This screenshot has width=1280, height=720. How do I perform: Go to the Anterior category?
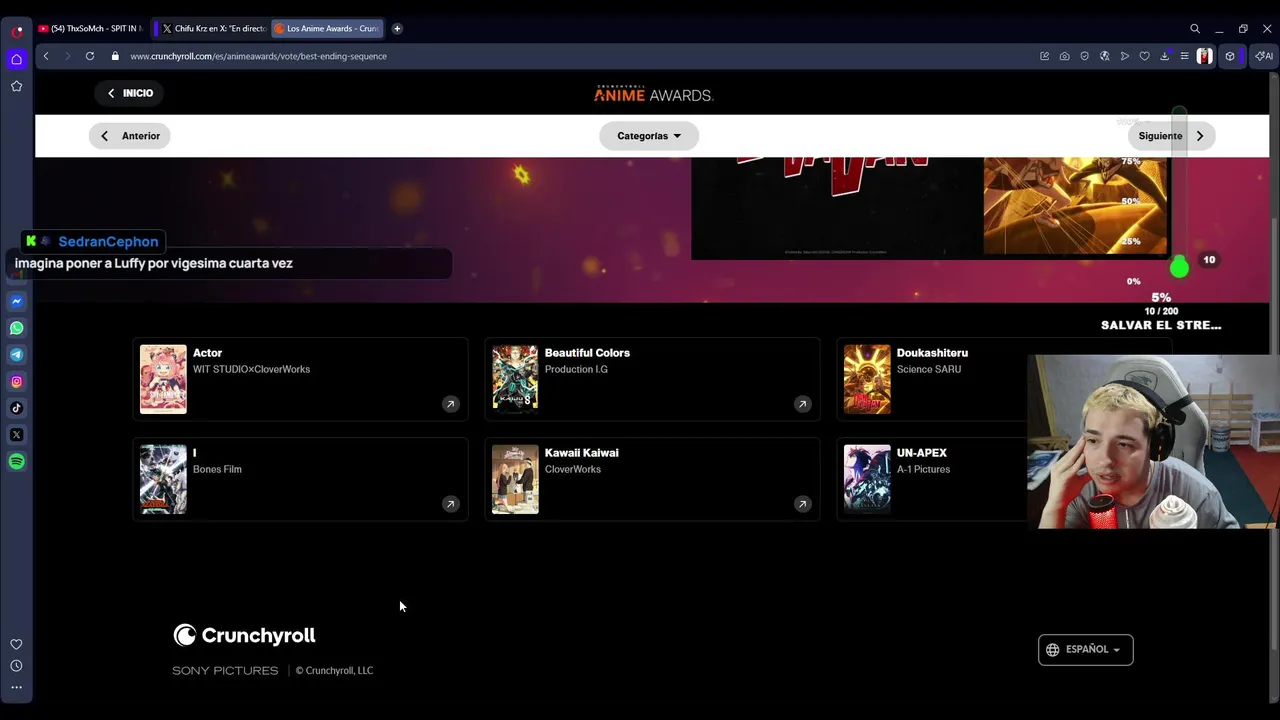point(130,136)
